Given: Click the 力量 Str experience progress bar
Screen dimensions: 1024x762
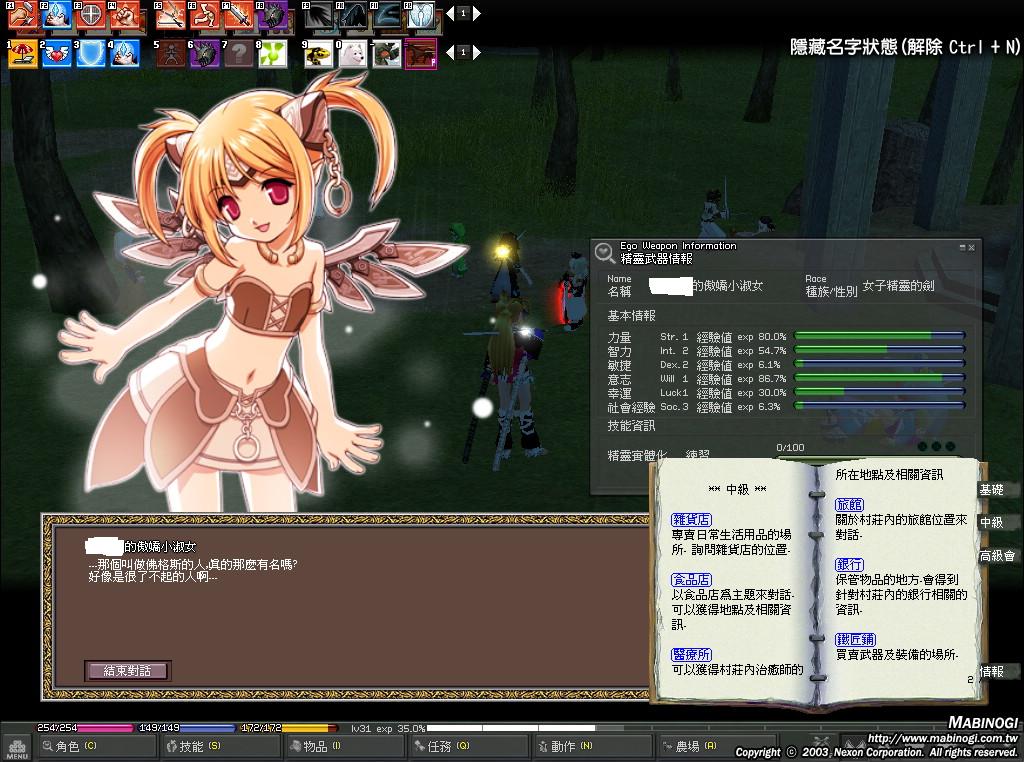Looking at the screenshot, I should coord(879,337).
